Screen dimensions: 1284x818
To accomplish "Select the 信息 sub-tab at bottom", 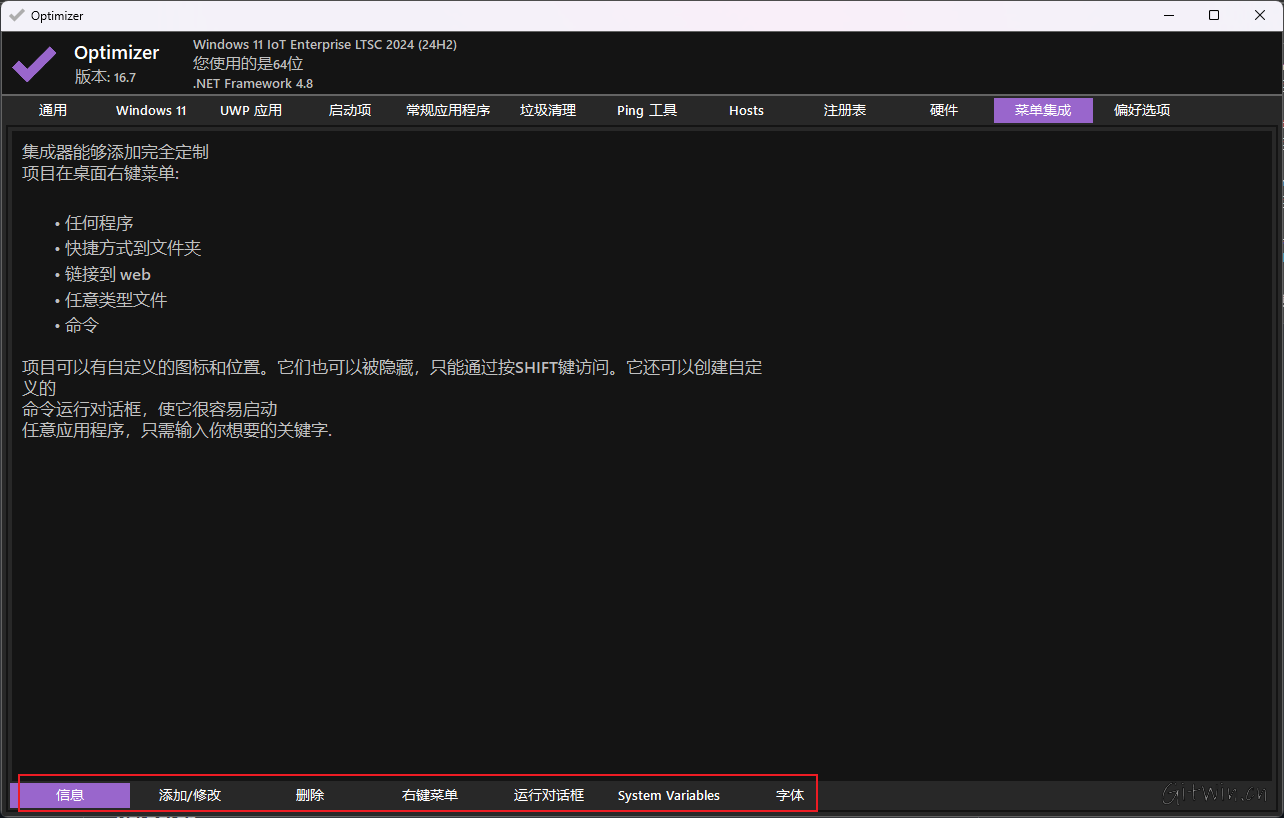I will pyautogui.click(x=70, y=795).
